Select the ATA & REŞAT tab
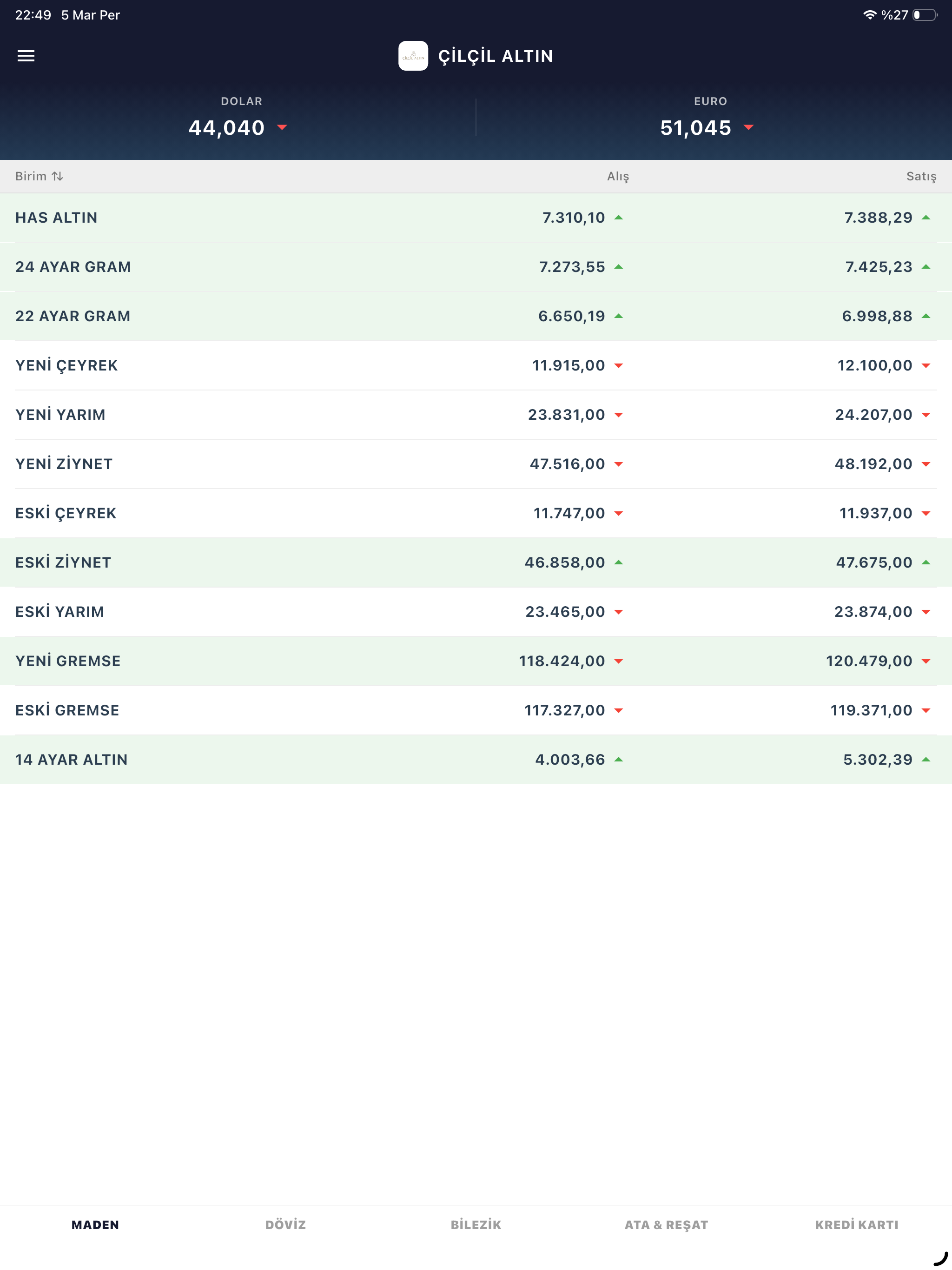Viewport: 952px width, 1270px height. click(x=666, y=1224)
